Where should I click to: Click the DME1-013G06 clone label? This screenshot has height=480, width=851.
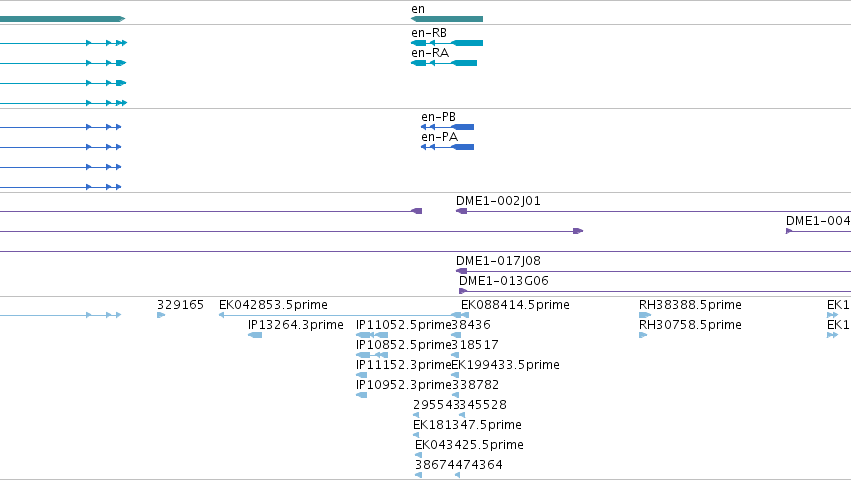[x=504, y=281]
